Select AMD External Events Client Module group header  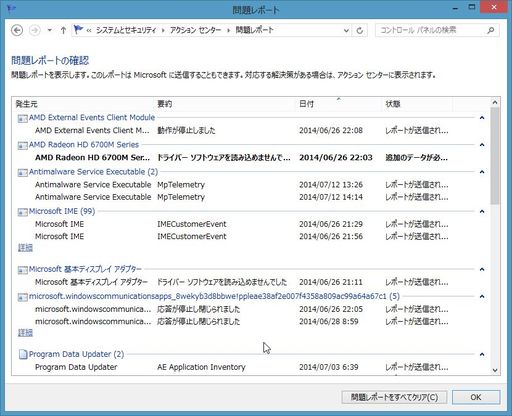tap(92, 118)
